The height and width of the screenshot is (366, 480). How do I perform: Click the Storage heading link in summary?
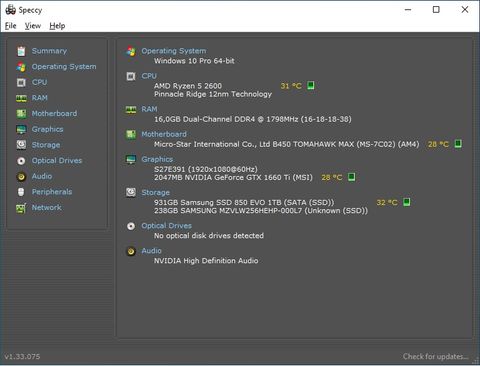[156, 193]
